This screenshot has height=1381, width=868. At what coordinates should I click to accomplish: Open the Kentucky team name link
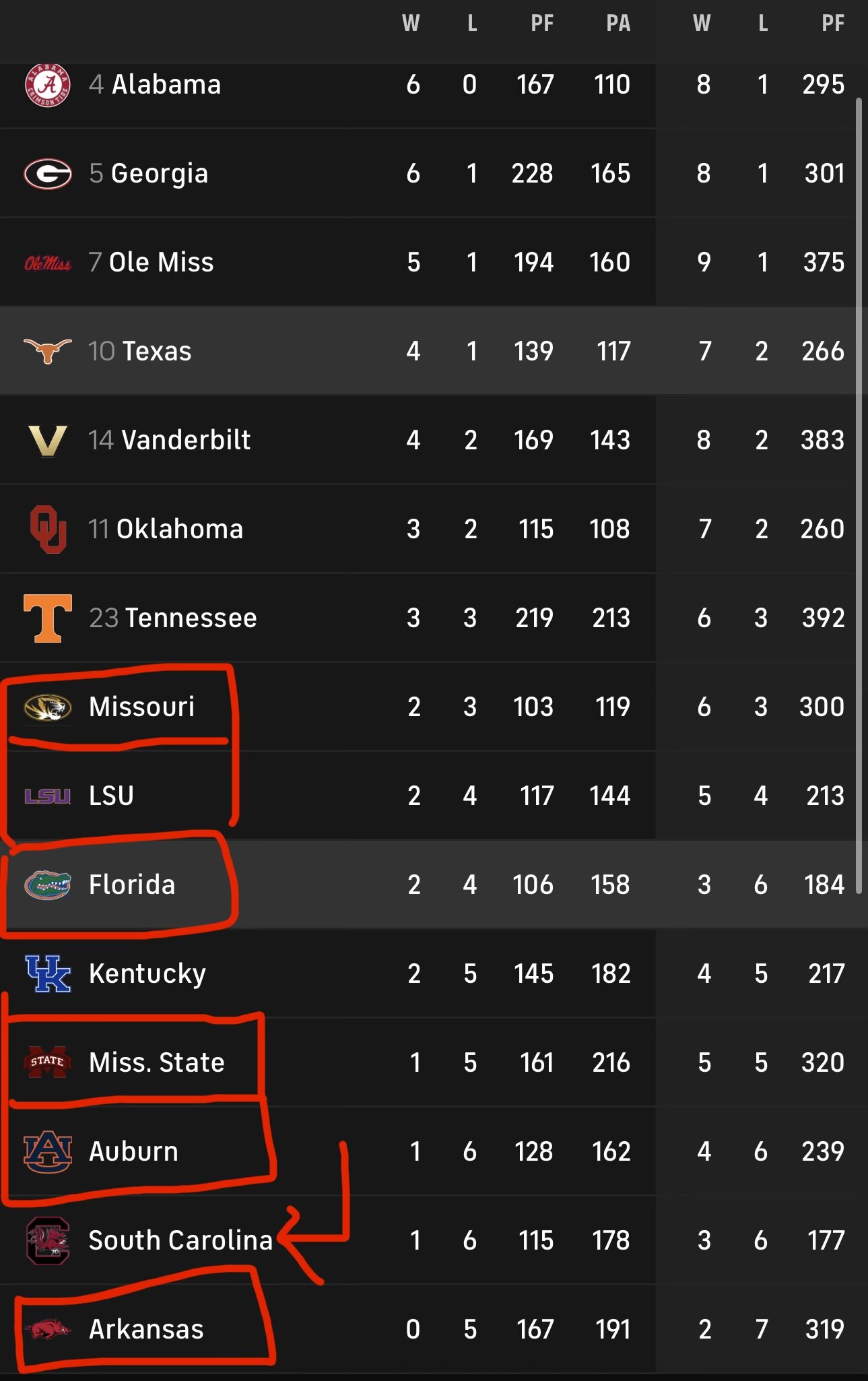pyautogui.click(x=147, y=973)
